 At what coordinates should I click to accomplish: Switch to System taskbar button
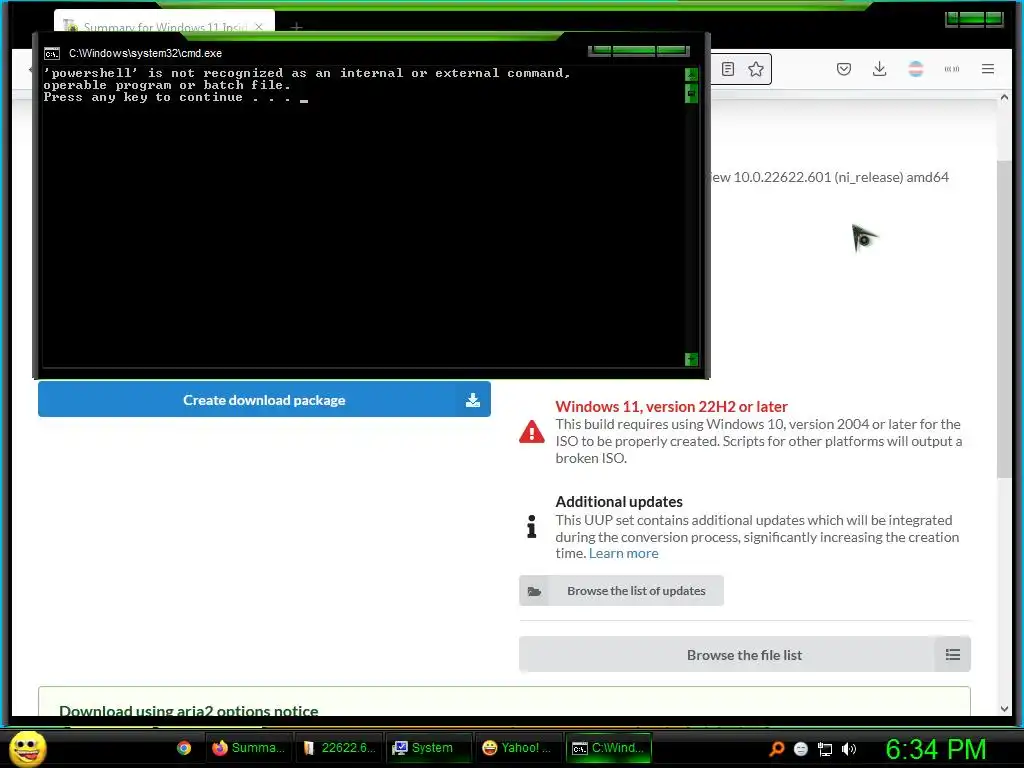pos(429,748)
